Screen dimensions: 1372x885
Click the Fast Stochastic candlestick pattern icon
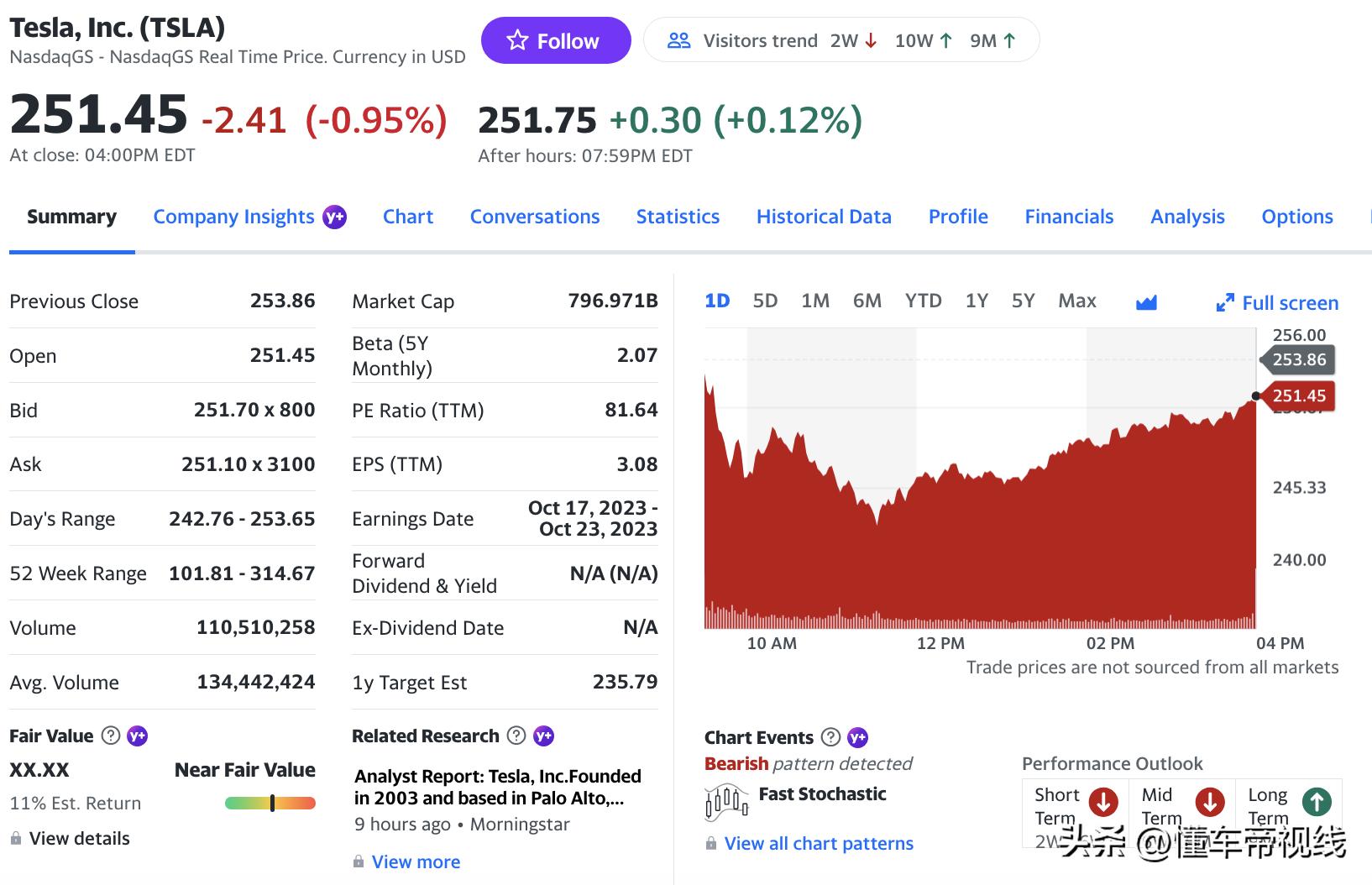(727, 802)
